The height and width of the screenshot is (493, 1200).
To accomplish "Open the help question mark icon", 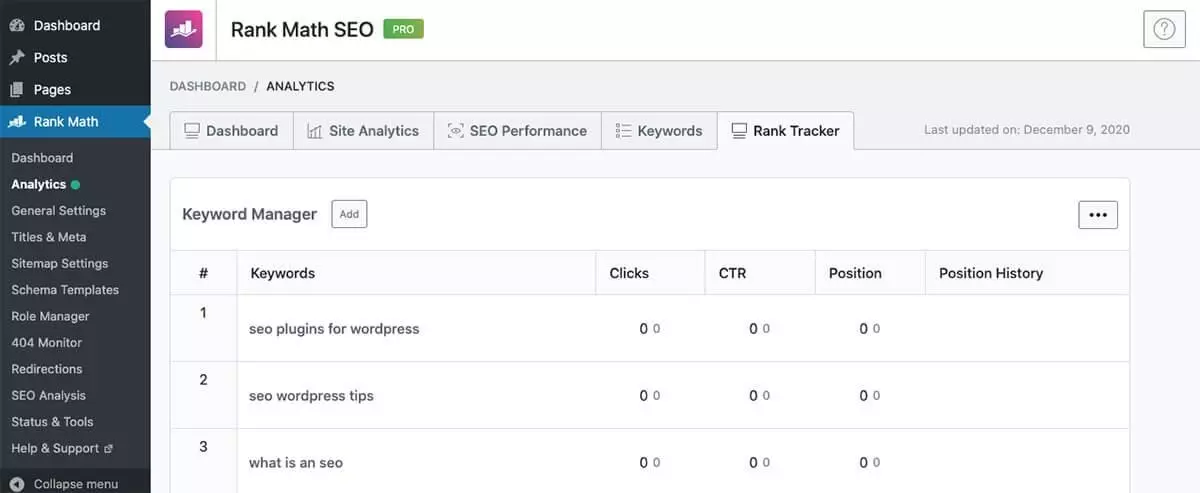I will coord(1164,30).
